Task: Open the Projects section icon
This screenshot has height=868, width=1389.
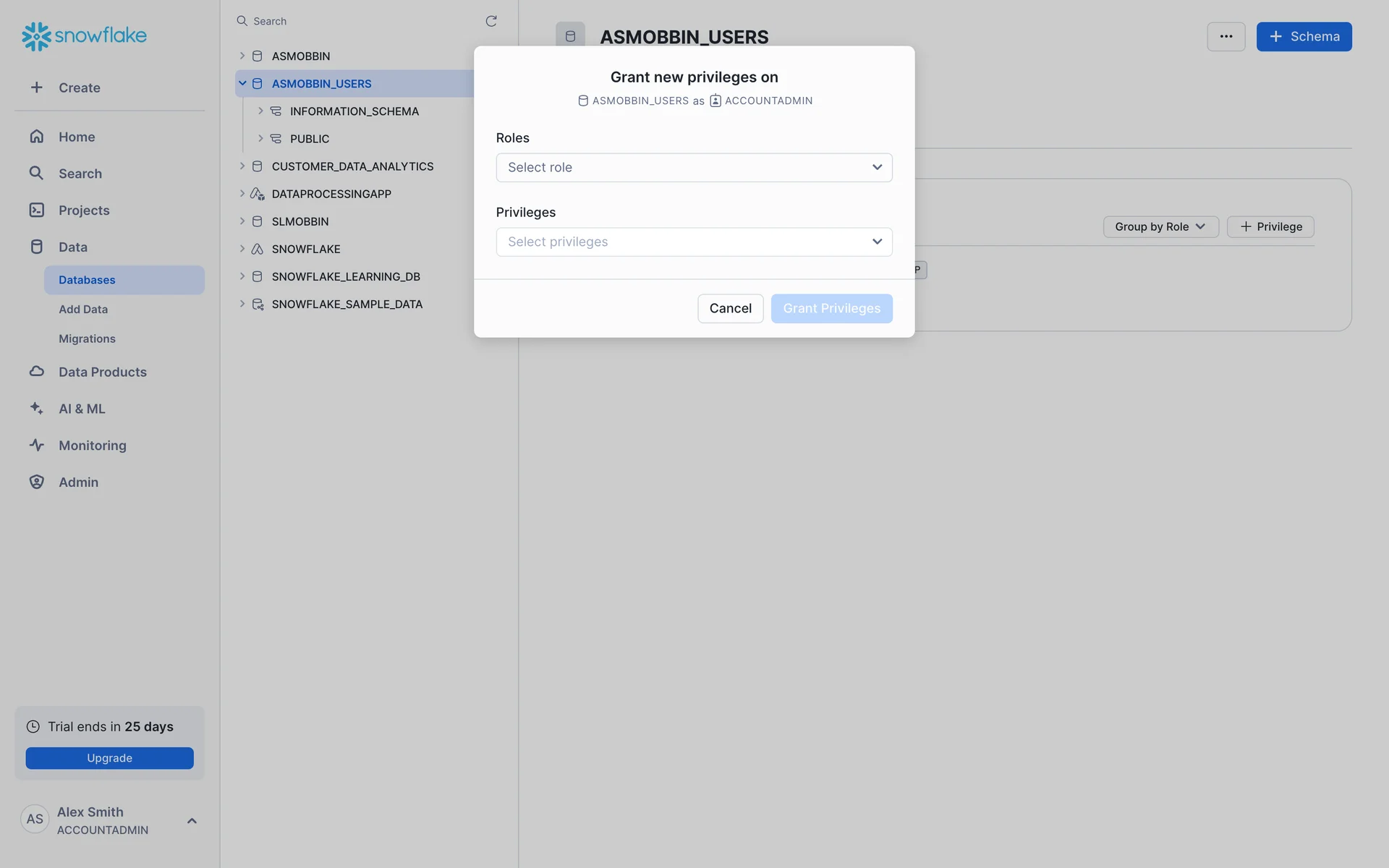Action: pyautogui.click(x=36, y=210)
